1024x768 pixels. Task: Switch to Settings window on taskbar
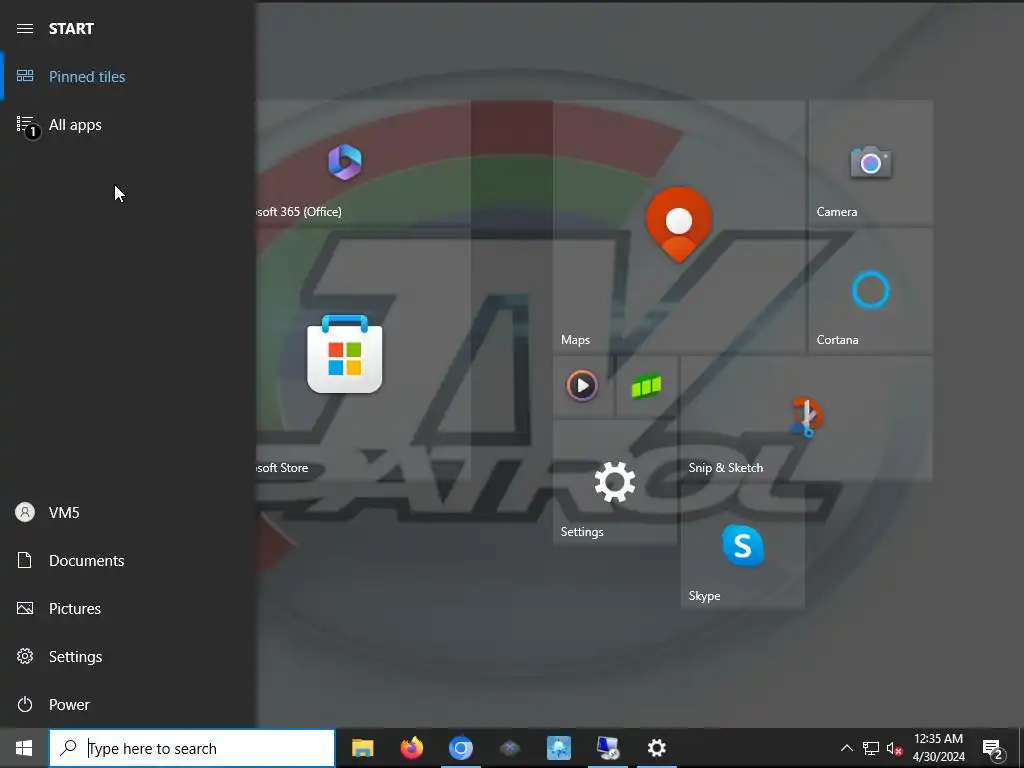coord(656,748)
